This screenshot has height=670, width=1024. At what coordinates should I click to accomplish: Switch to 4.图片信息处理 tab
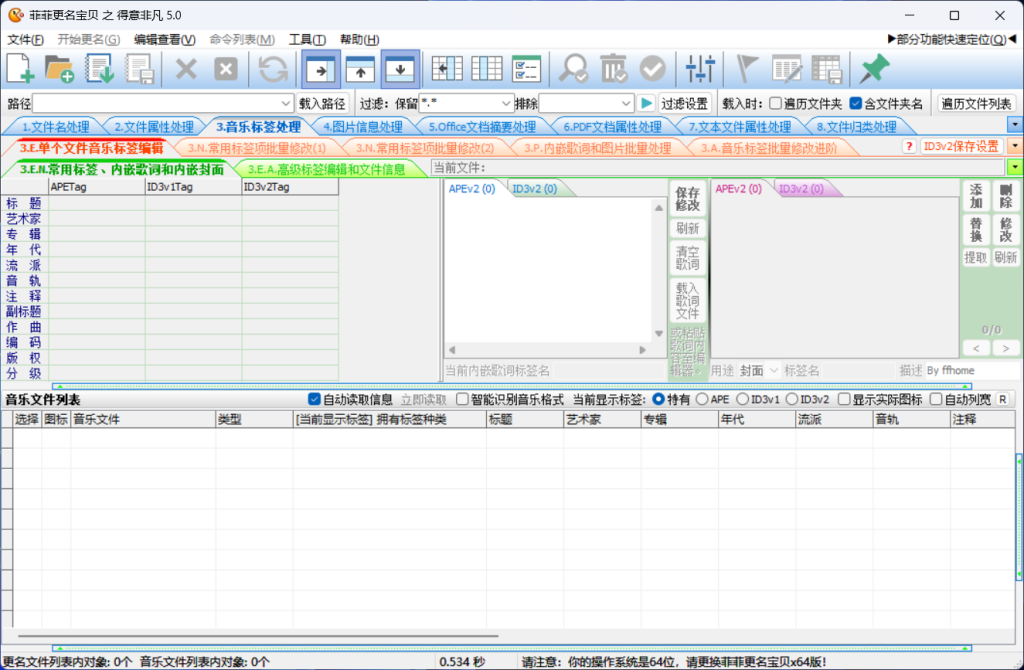[362, 127]
